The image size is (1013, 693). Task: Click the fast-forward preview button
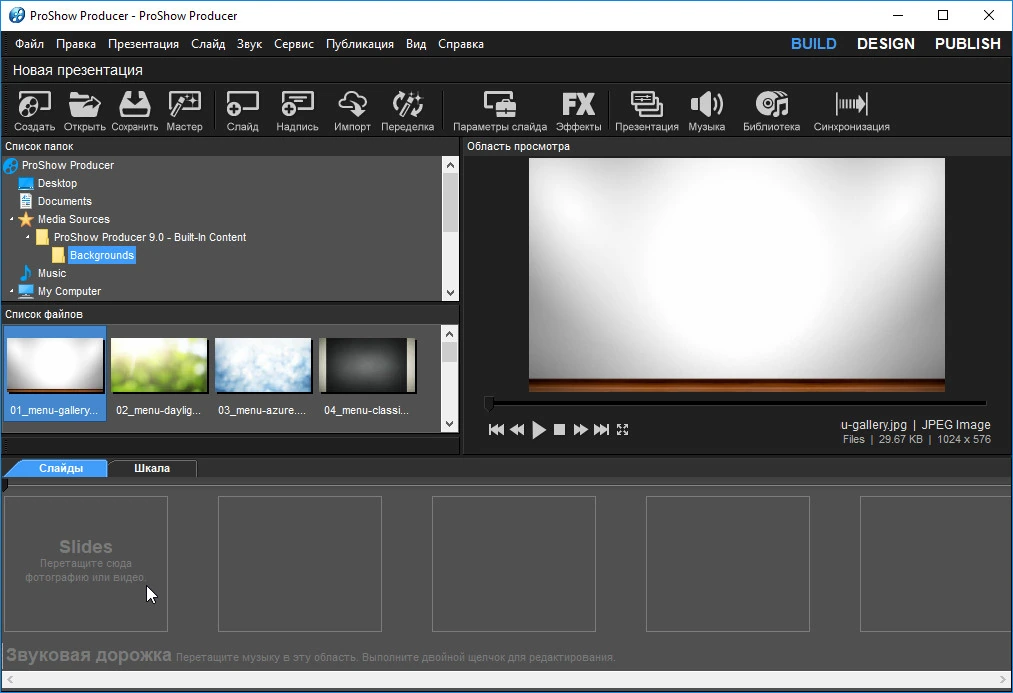coord(580,429)
